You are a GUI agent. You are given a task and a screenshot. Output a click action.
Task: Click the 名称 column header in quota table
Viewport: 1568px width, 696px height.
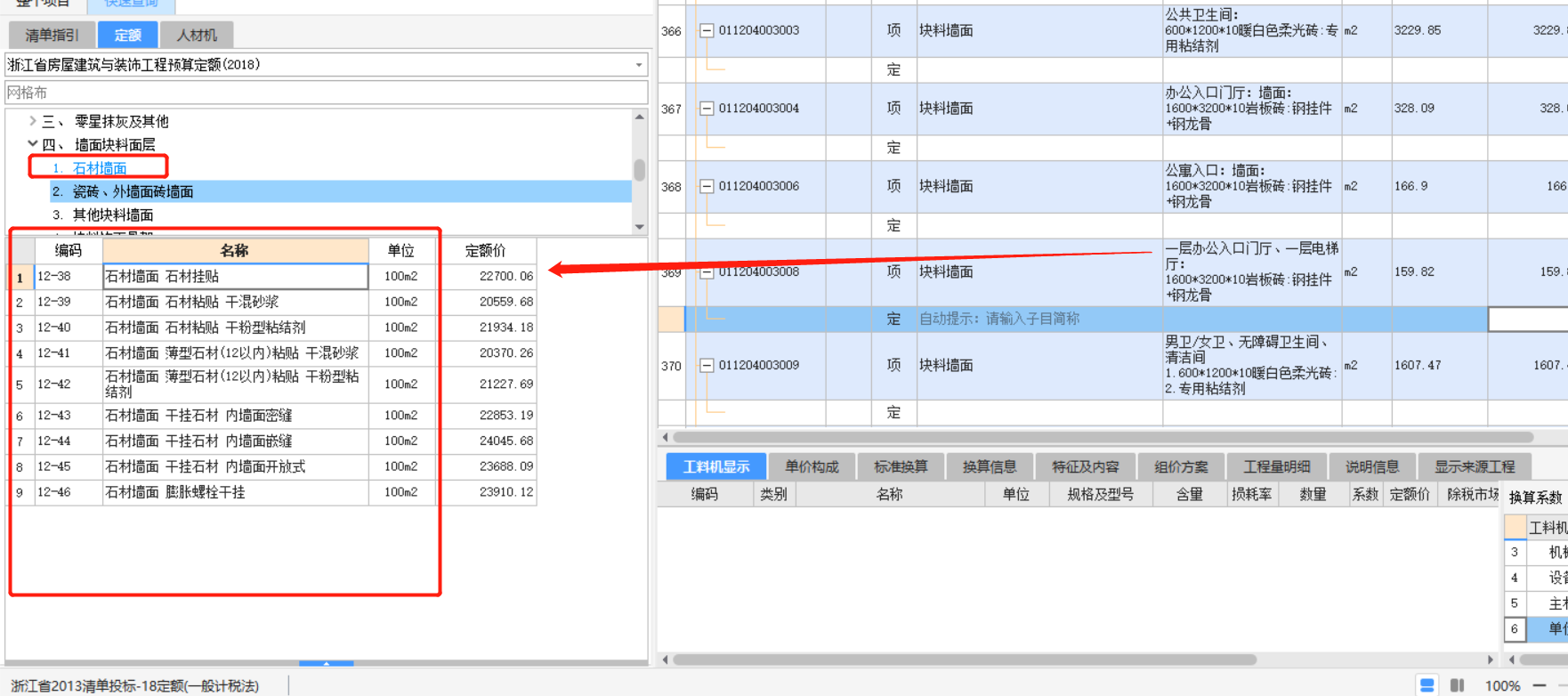(235, 251)
